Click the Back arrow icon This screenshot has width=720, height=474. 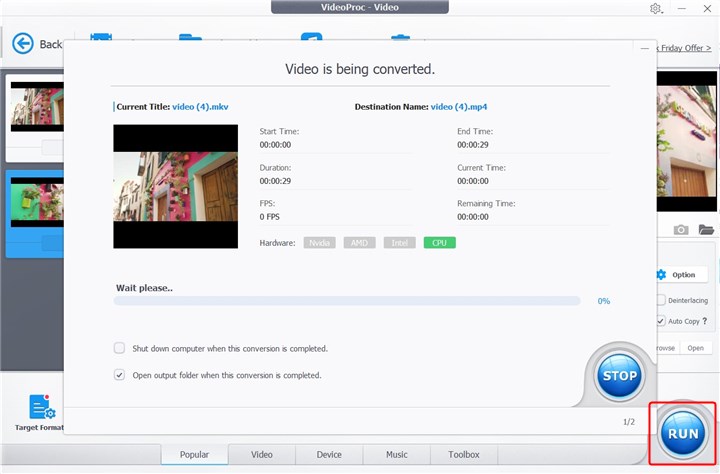coord(23,44)
